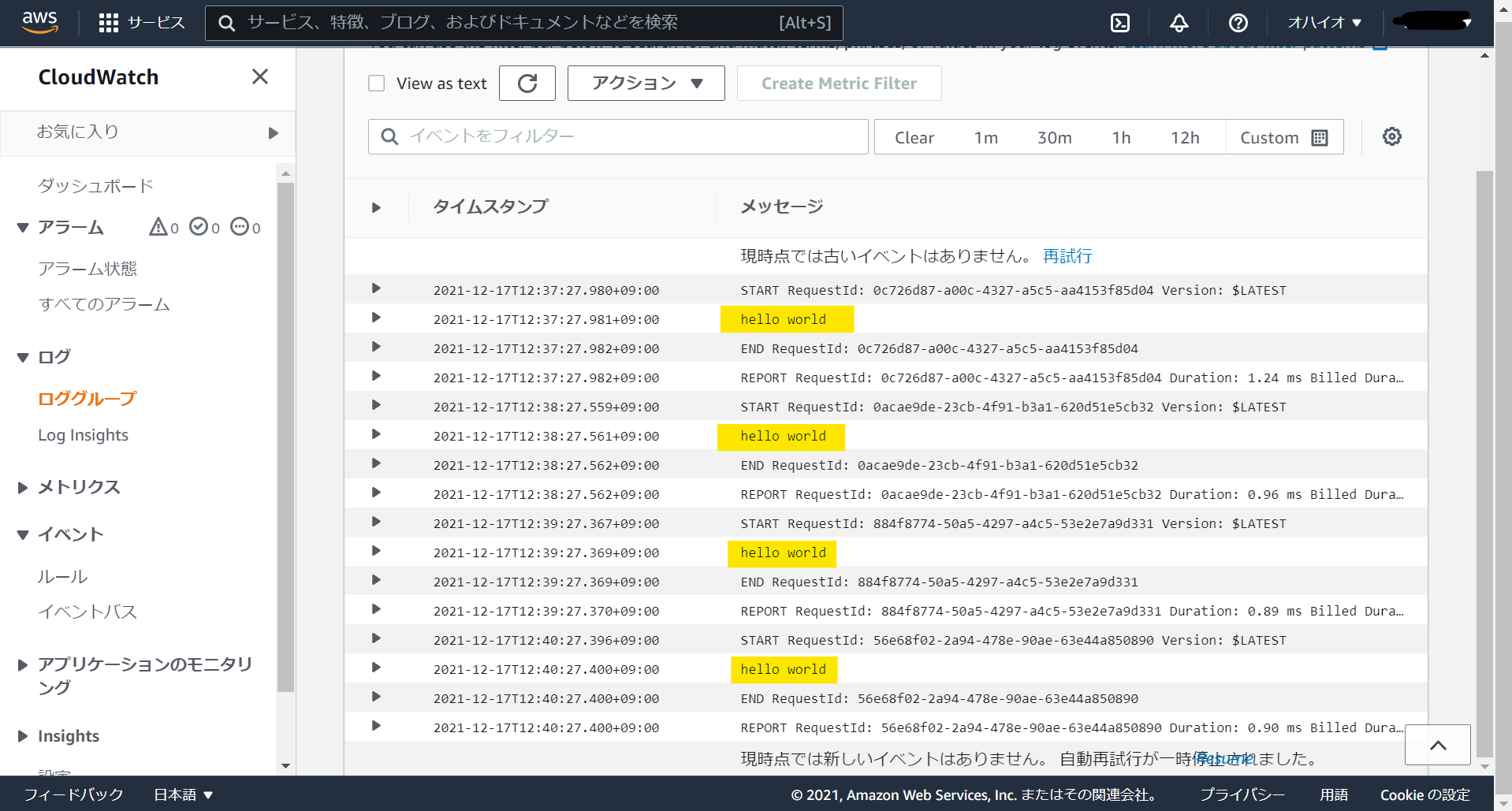Click the 再試行 retry link
This screenshot has height=811, width=1512.
(1067, 256)
